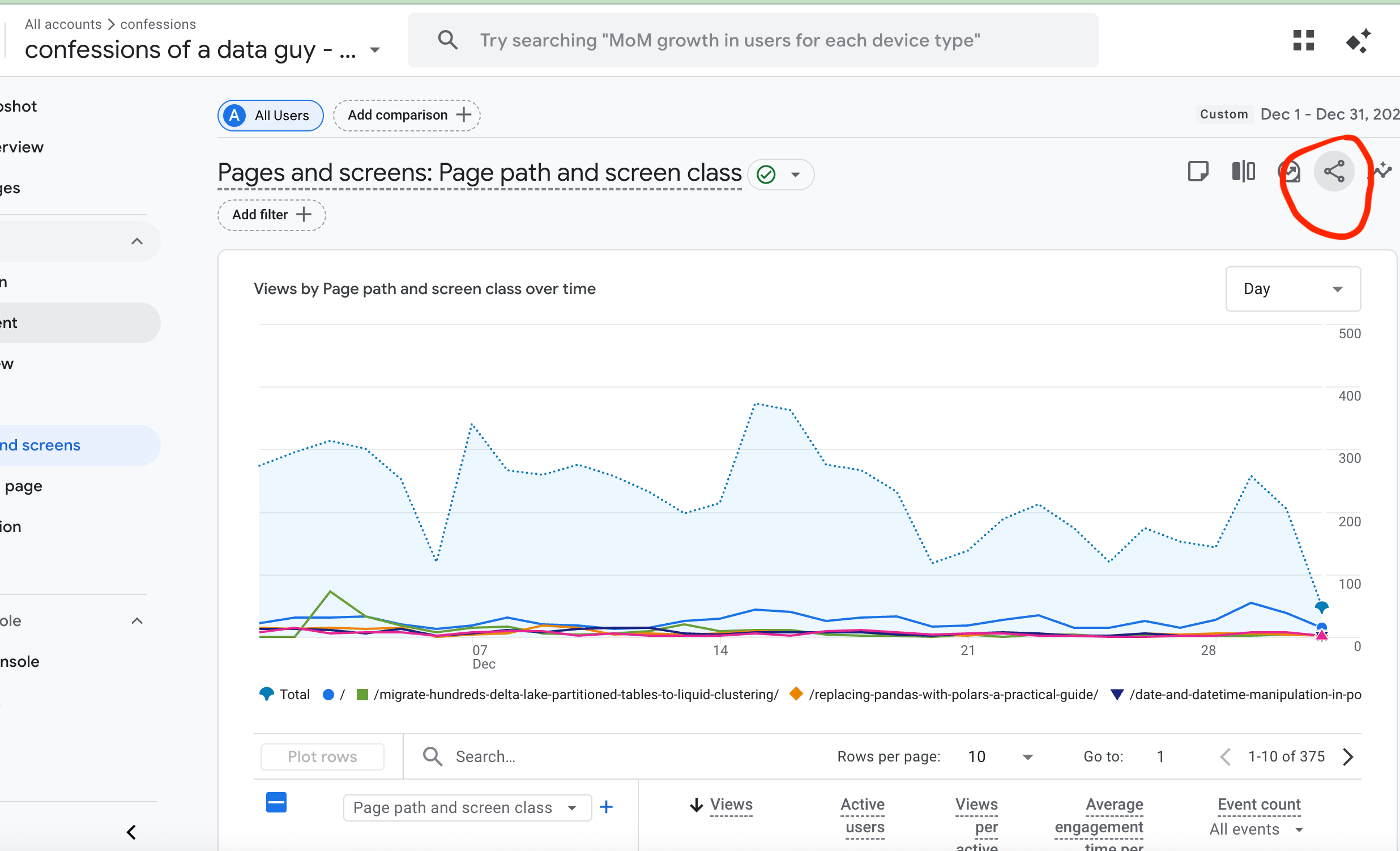Collapse the left navigation with the chevron arrow
The height and width of the screenshot is (851, 1400).
point(131,832)
